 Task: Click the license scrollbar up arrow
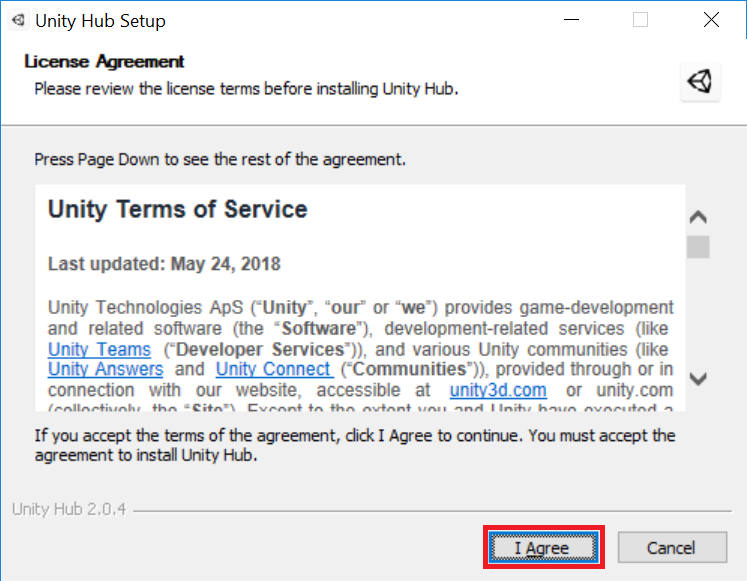(x=698, y=217)
